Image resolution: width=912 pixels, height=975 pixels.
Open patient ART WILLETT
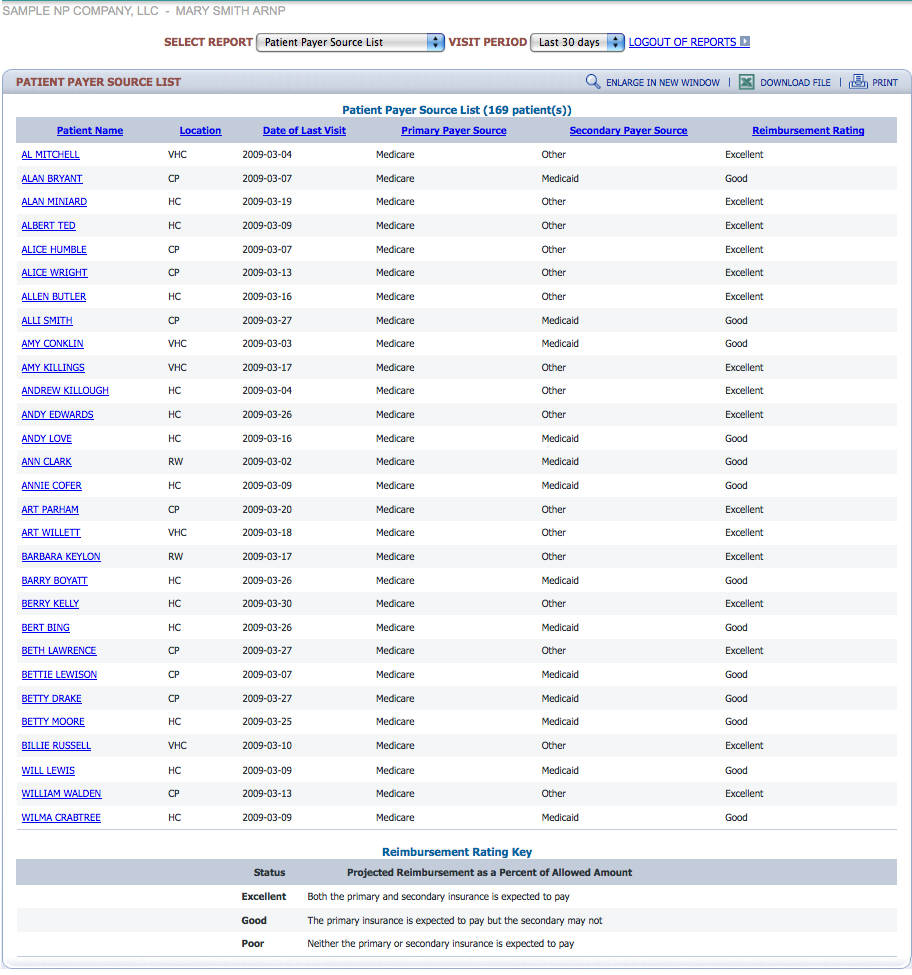[x=51, y=532]
